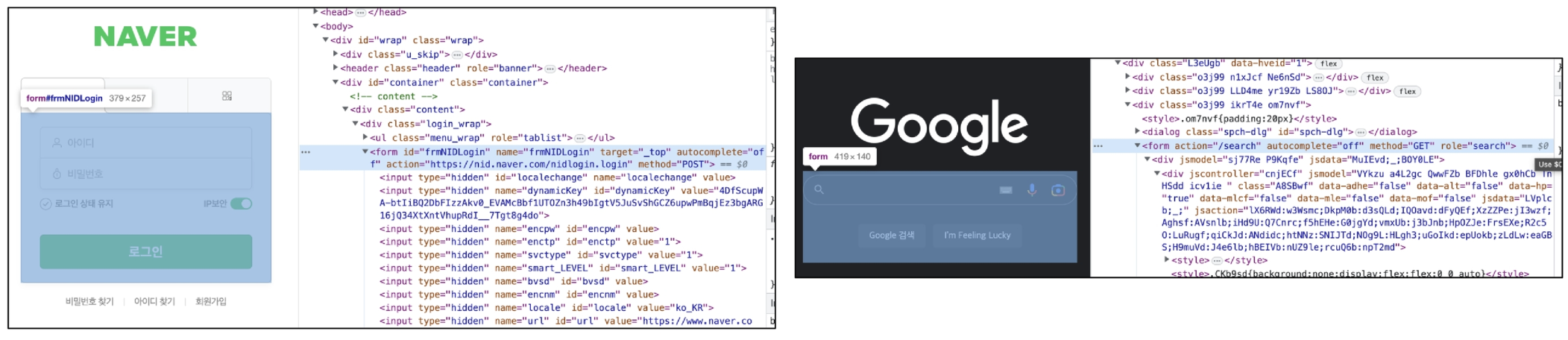Collapse the div jsmodel sj77Re node
This screenshot has width=1568, height=340.
point(1147,160)
